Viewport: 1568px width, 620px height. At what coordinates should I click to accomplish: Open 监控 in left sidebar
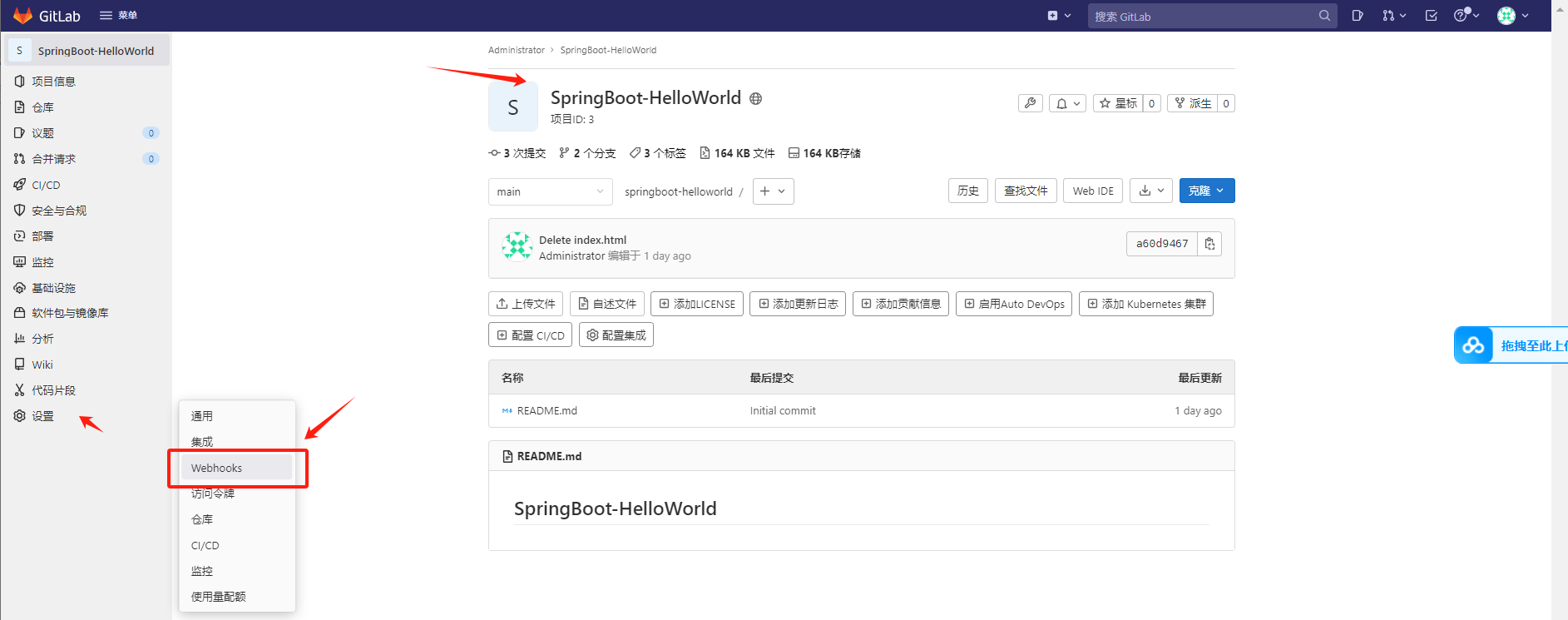coord(87,262)
